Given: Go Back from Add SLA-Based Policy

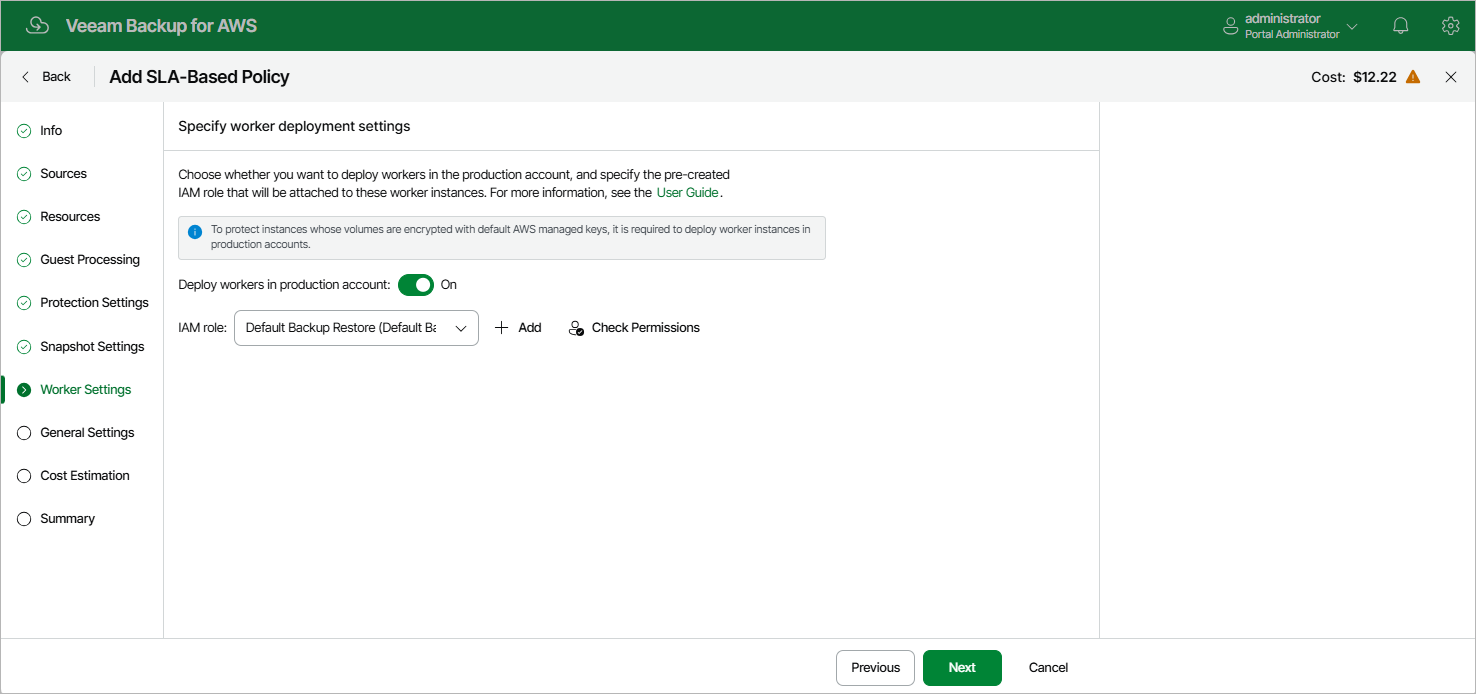Looking at the screenshot, I should click(46, 77).
